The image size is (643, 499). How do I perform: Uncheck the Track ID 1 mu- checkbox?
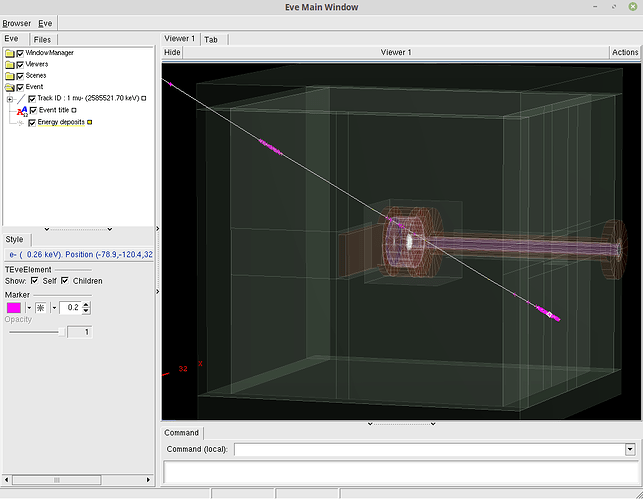[32, 99]
